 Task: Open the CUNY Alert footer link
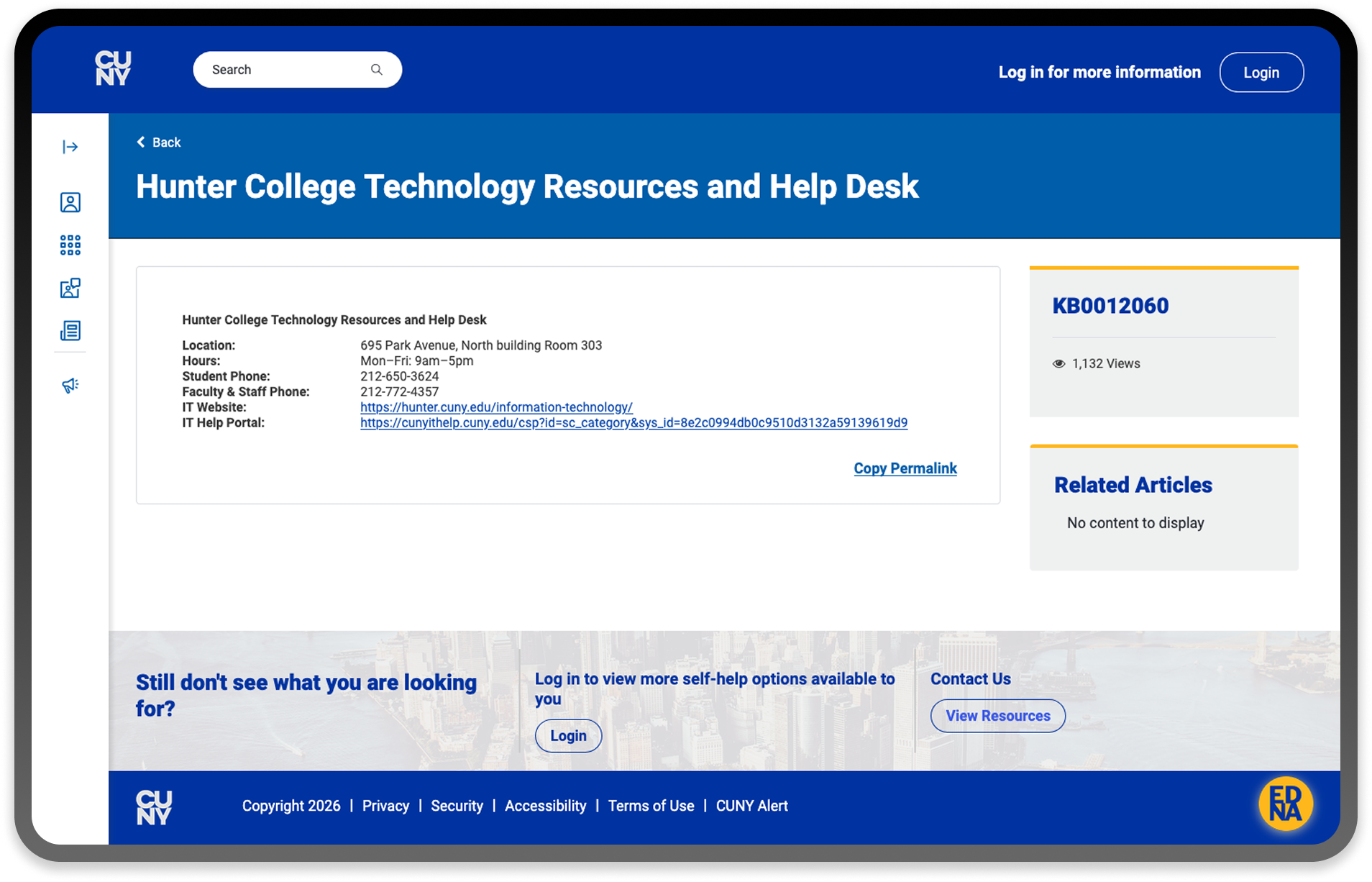point(751,806)
